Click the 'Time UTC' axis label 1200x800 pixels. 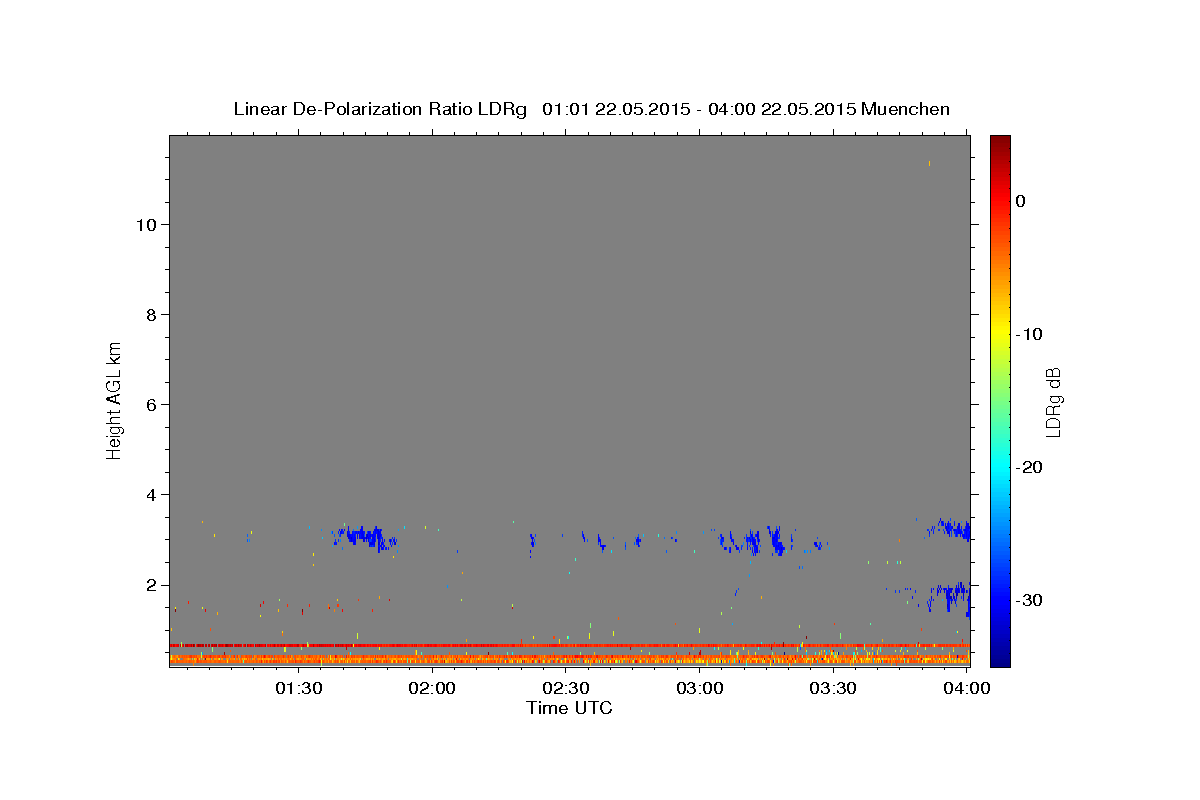(569, 708)
